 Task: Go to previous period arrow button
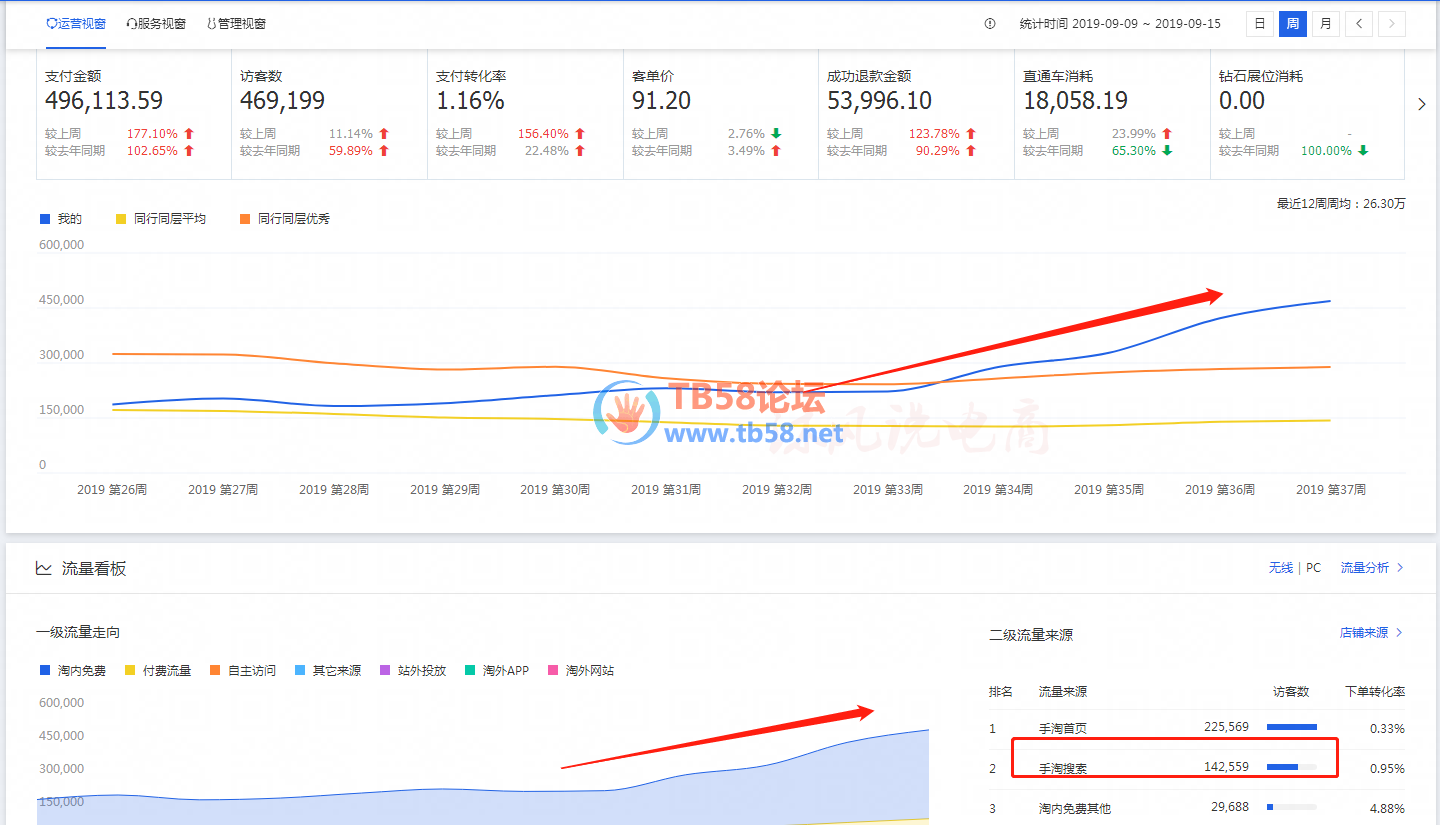[1358, 24]
